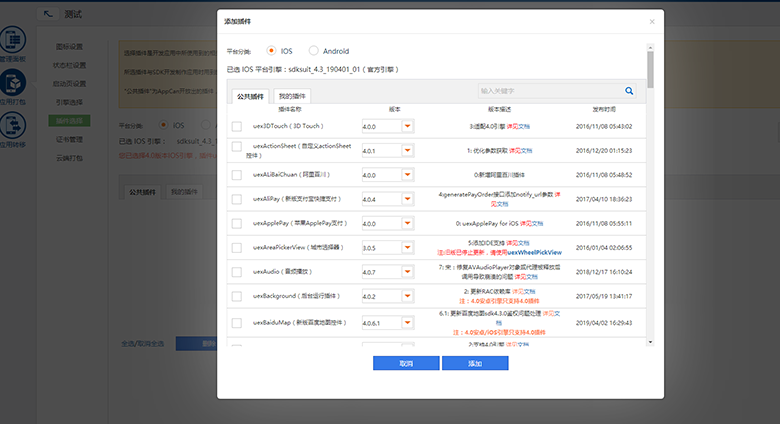Click 公共插件 tab on background page
Image resolution: width=780 pixels, height=424 pixels.
(142, 192)
